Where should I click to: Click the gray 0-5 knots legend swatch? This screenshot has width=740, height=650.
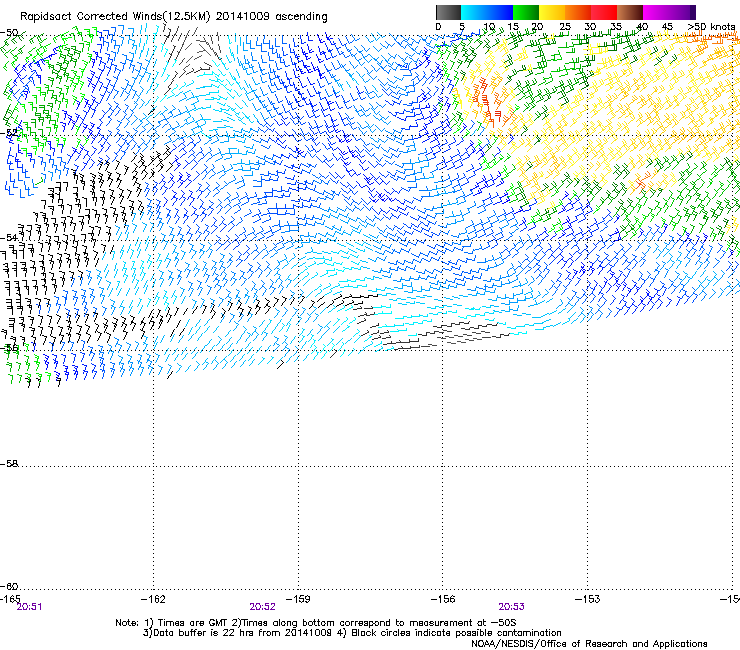448,12
